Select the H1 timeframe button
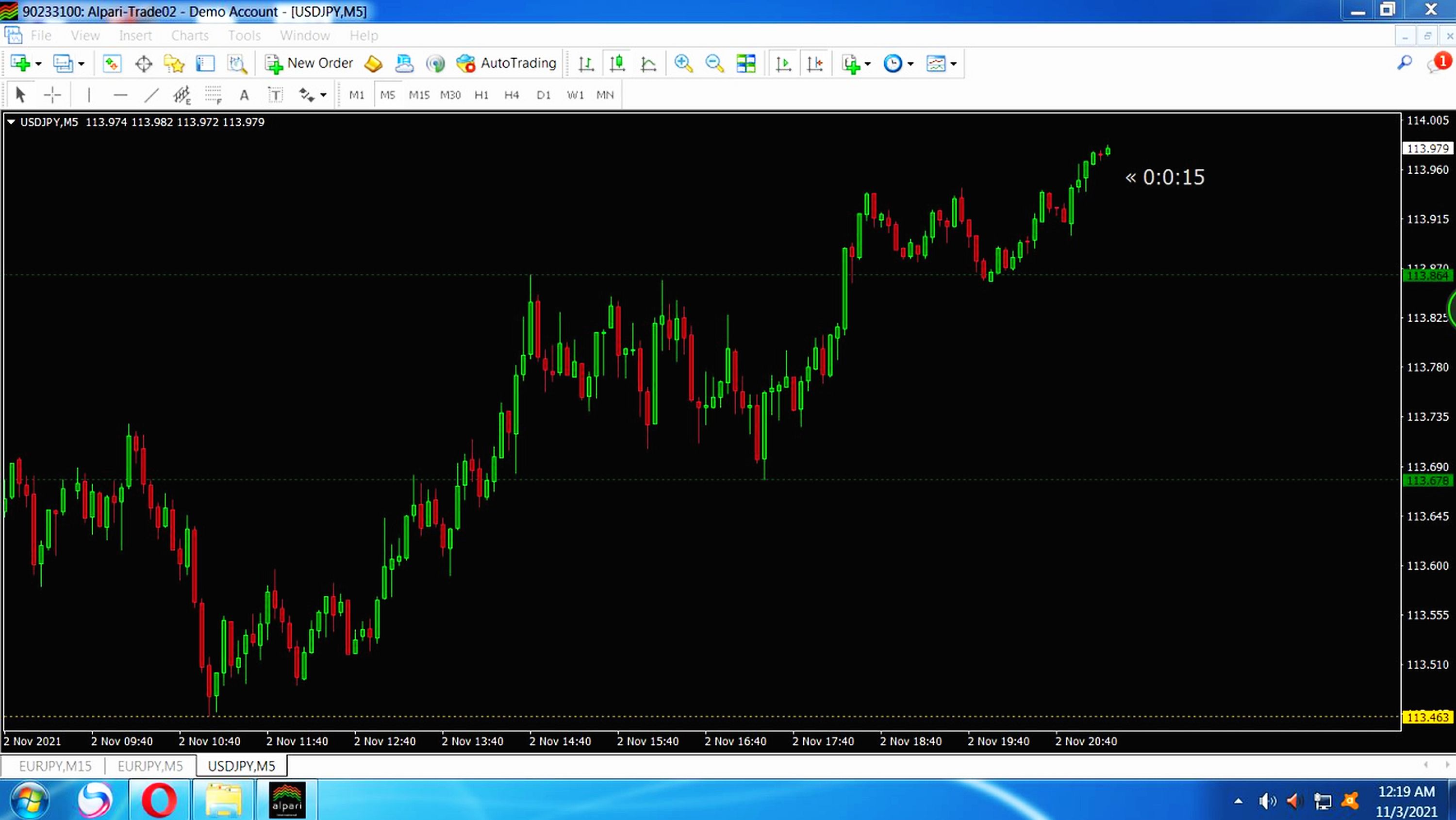The height and width of the screenshot is (820, 1456). (x=481, y=95)
